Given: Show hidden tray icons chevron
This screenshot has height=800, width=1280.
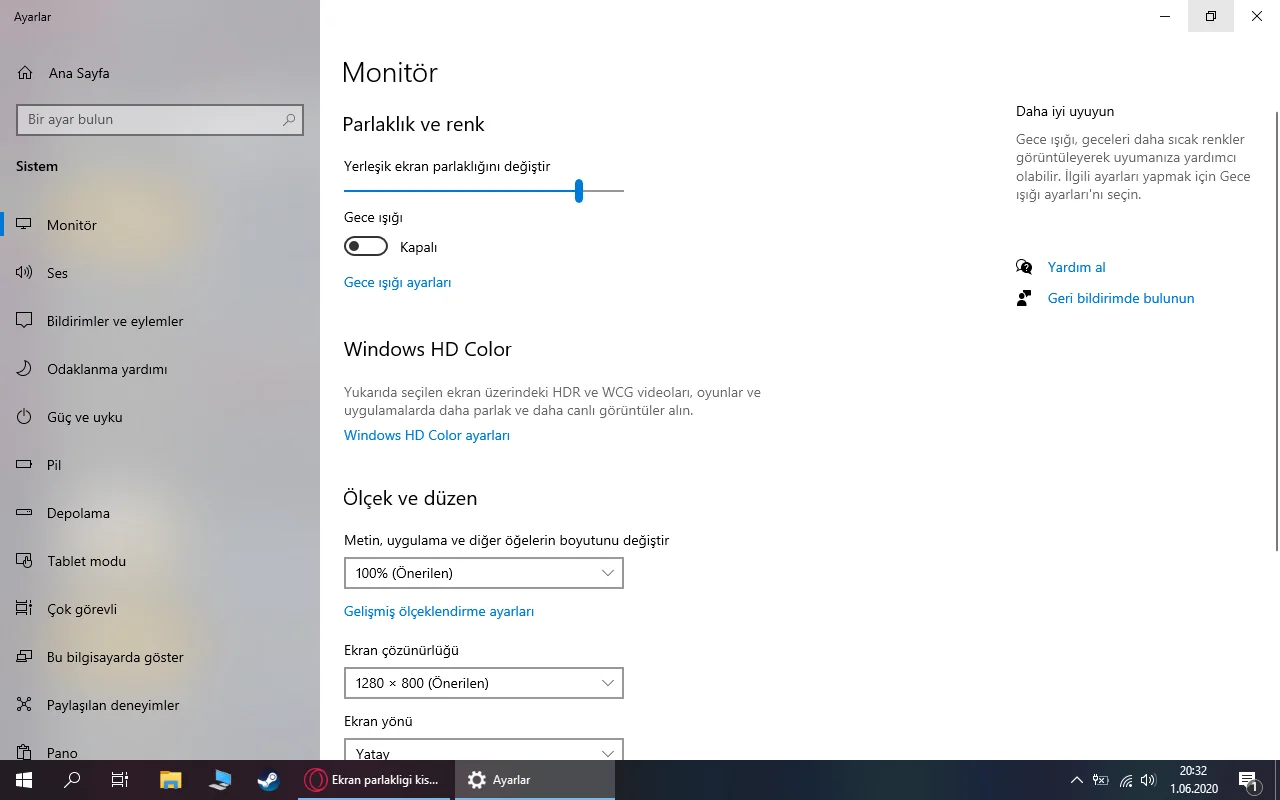Looking at the screenshot, I should pyautogui.click(x=1076, y=780).
